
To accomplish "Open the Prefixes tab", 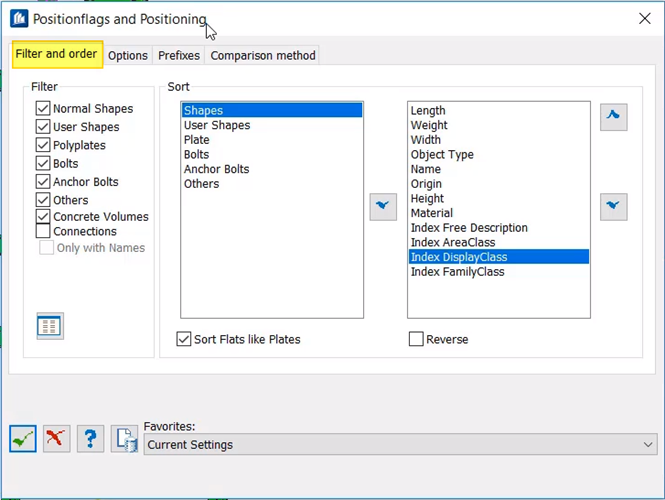I will 179,56.
